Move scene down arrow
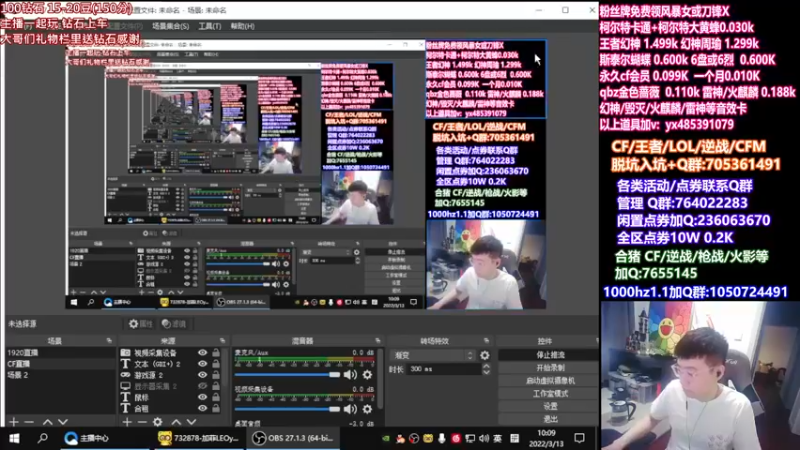The width and height of the screenshot is (800, 450). (x=63, y=422)
